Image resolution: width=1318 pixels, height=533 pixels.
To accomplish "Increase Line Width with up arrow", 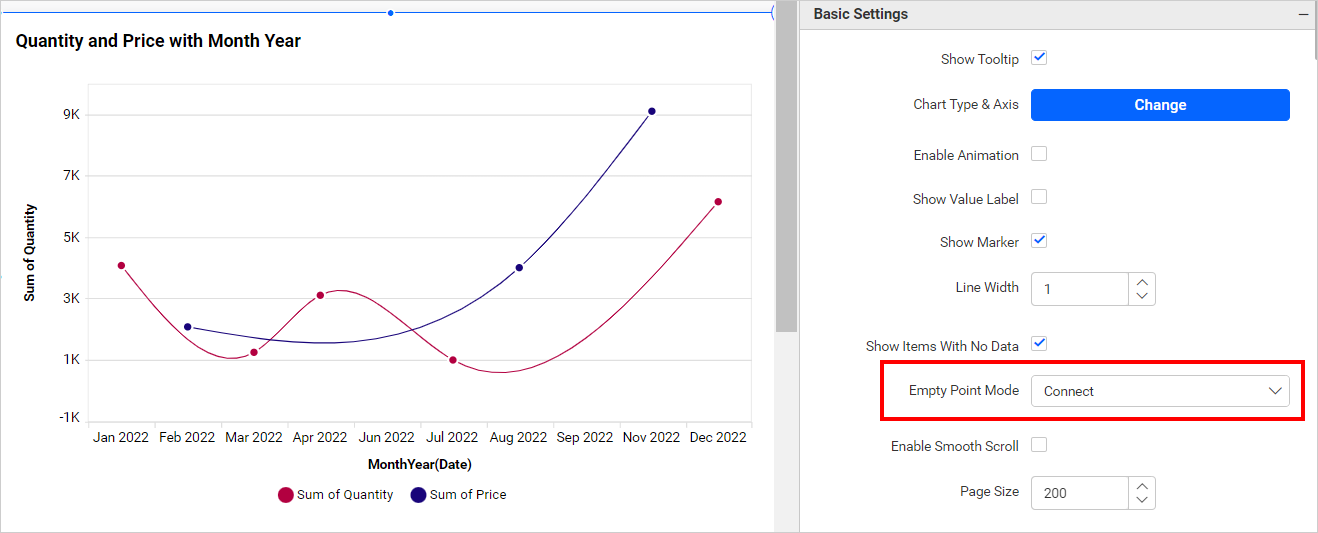I will [1142, 282].
